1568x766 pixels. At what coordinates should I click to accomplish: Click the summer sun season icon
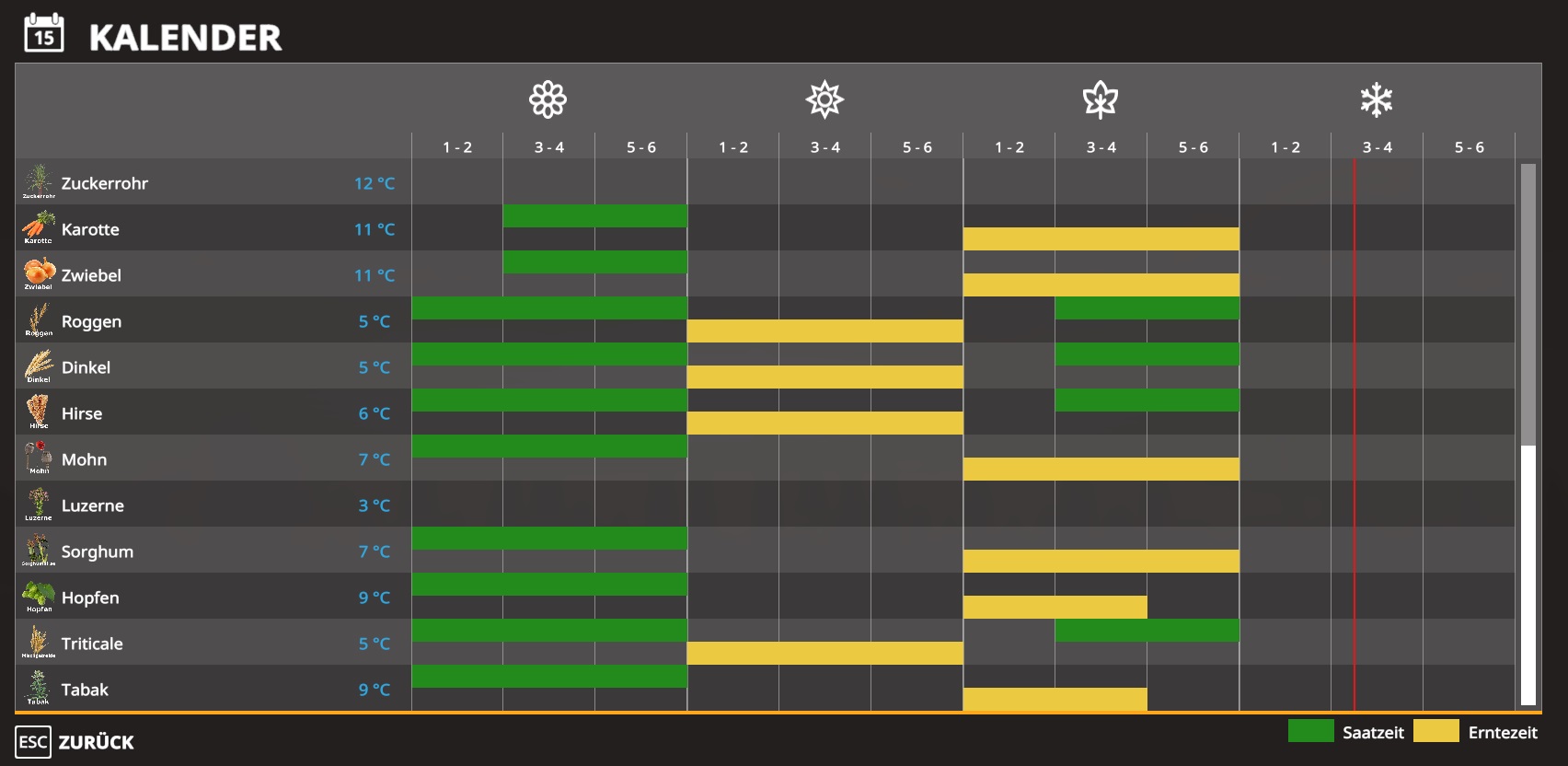(824, 99)
